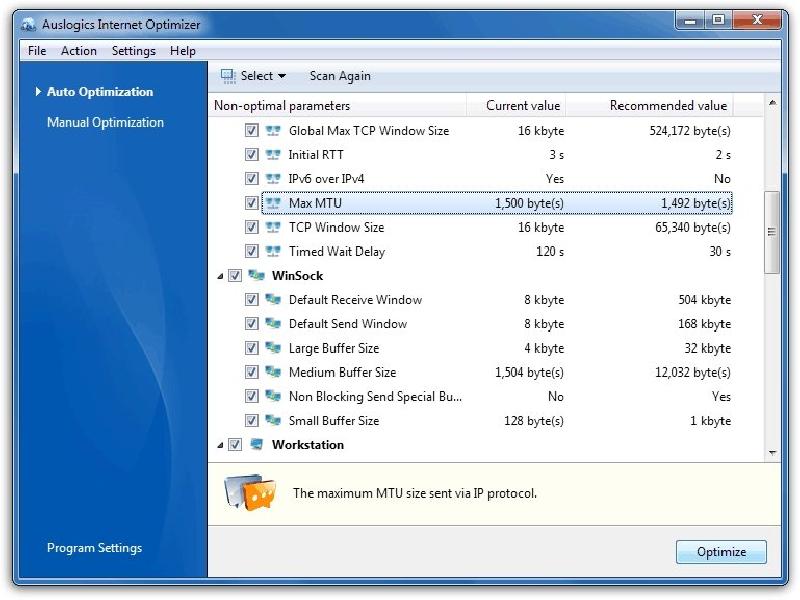Click the Optimize button
This screenshot has height=600, width=800.
(x=721, y=552)
